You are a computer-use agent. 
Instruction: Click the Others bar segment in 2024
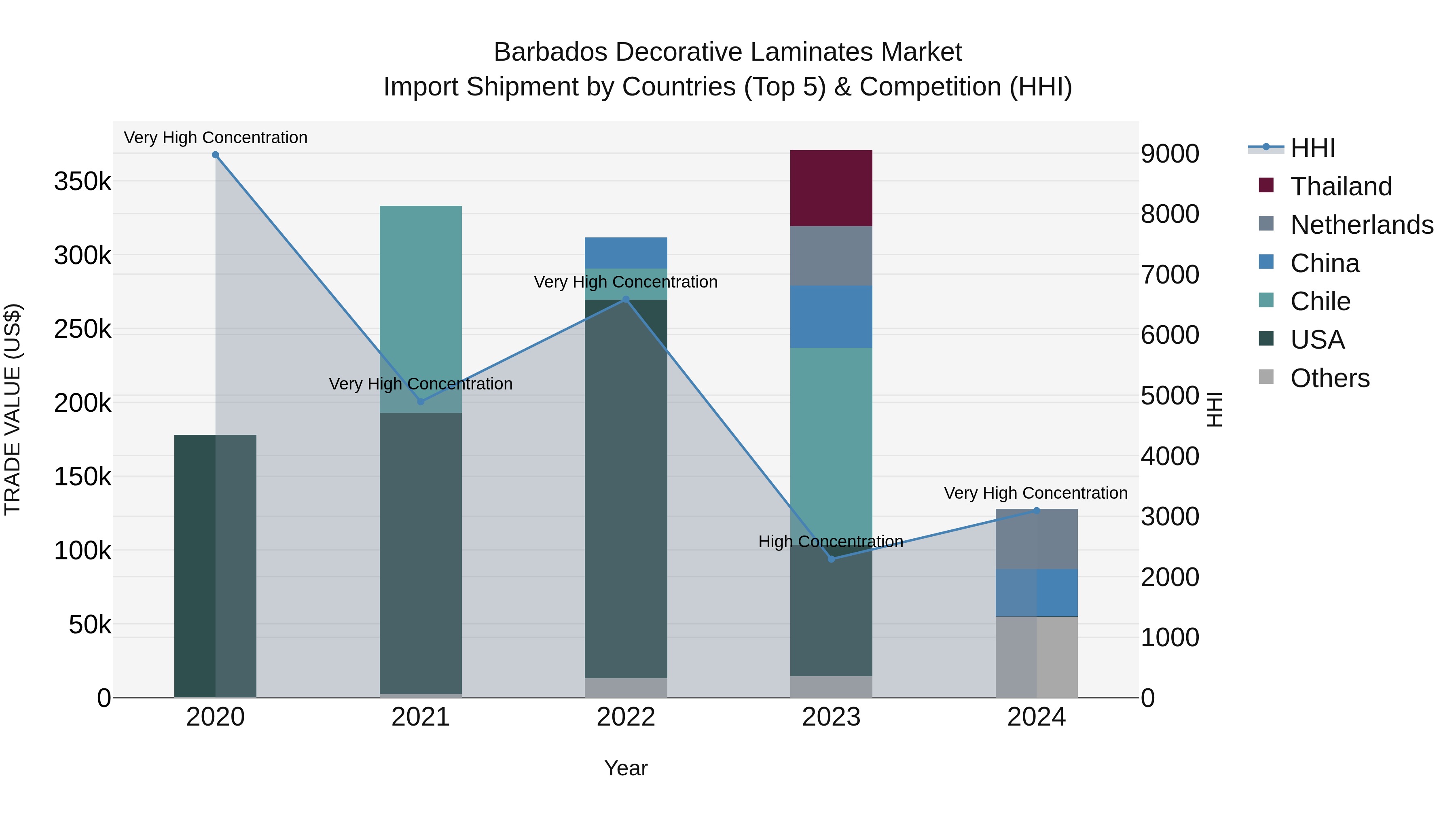[x=1037, y=657]
